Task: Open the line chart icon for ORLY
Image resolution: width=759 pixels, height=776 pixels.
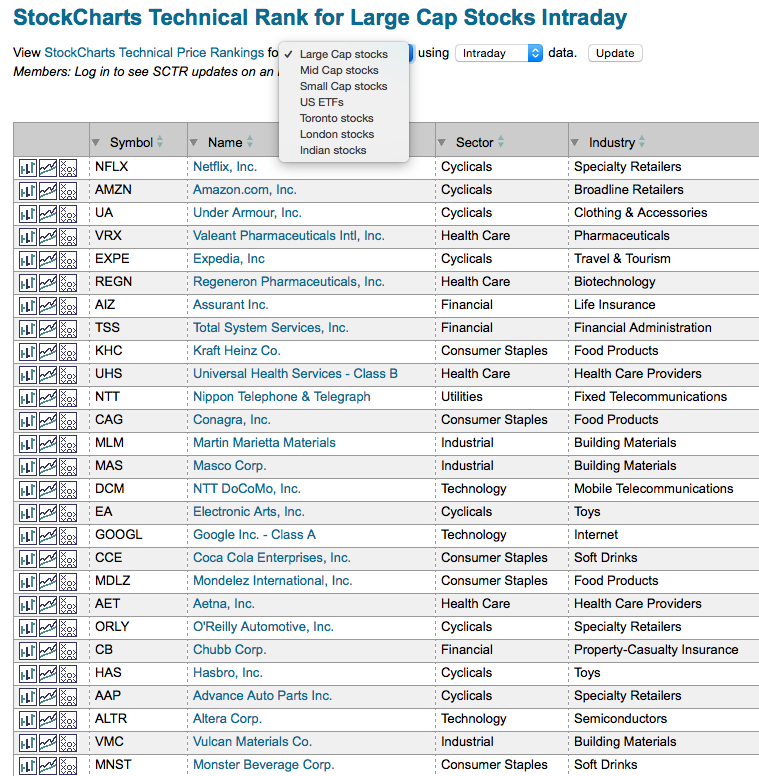Action: coord(48,629)
